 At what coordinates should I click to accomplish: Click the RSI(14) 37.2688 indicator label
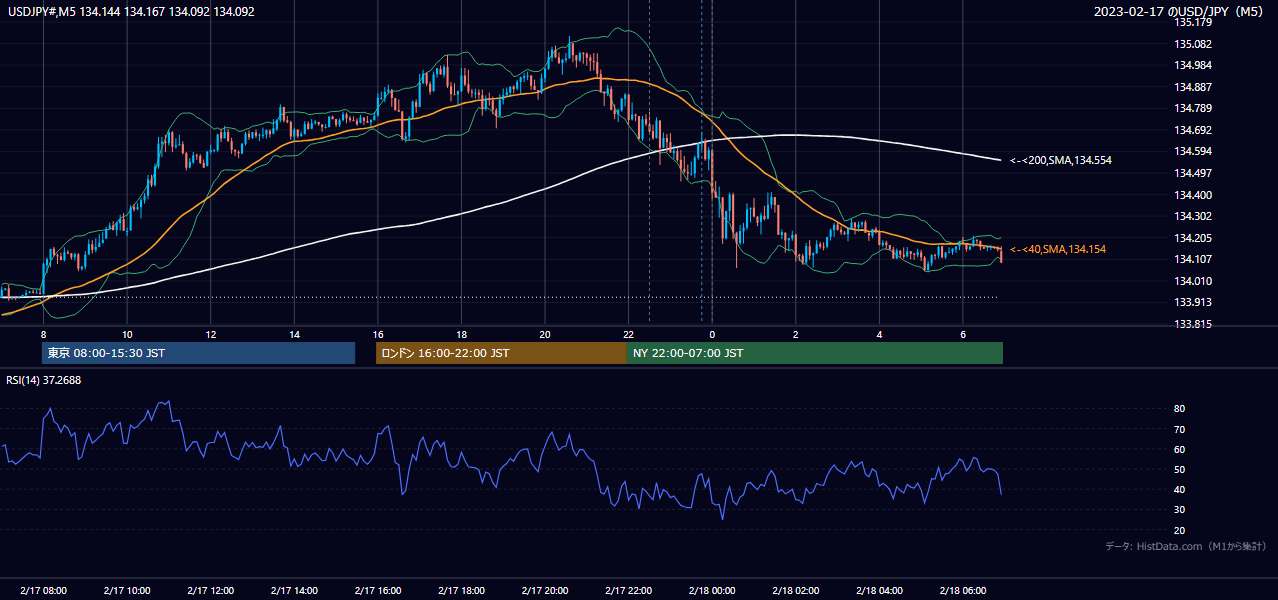click(44, 380)
